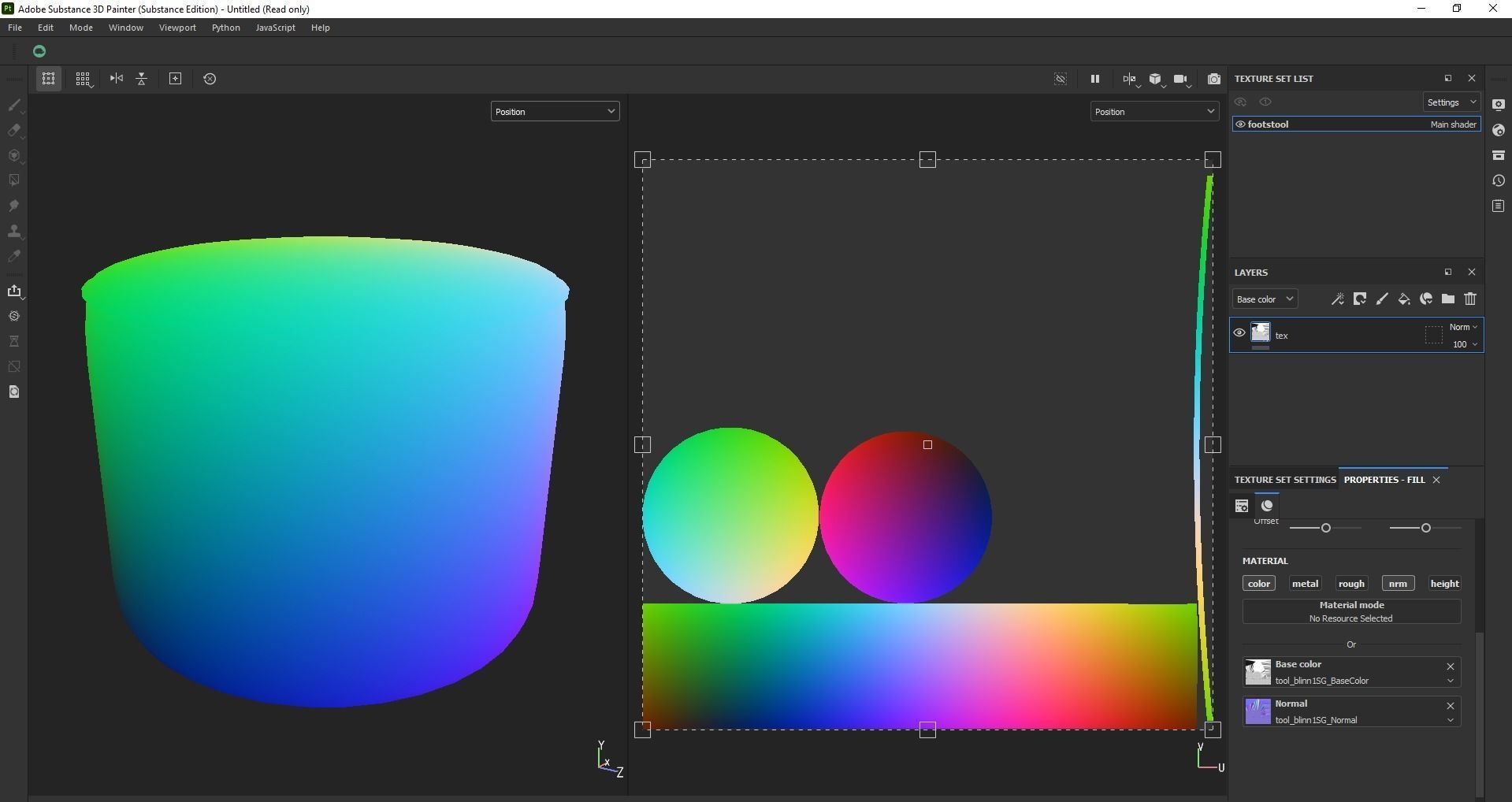
Task: Open the cube perspective view options
Action: coord(1156,79)
